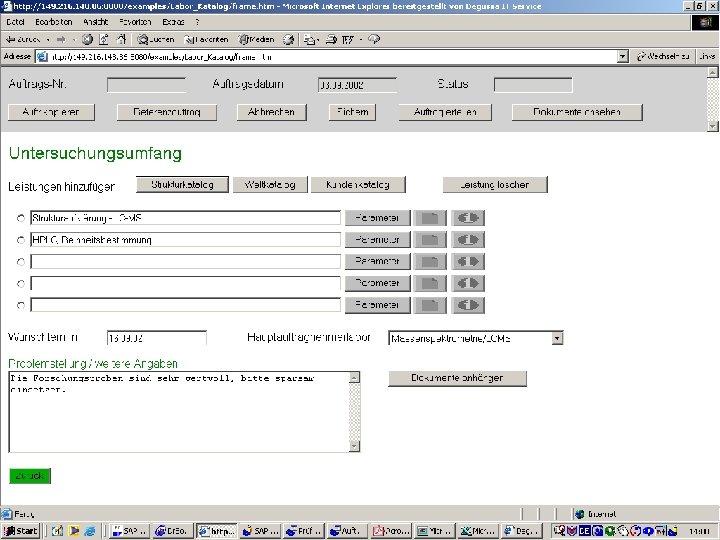The image size is (720, 540).
Task: Open the Strukturkatalog button
Action: tap(182, 185)
